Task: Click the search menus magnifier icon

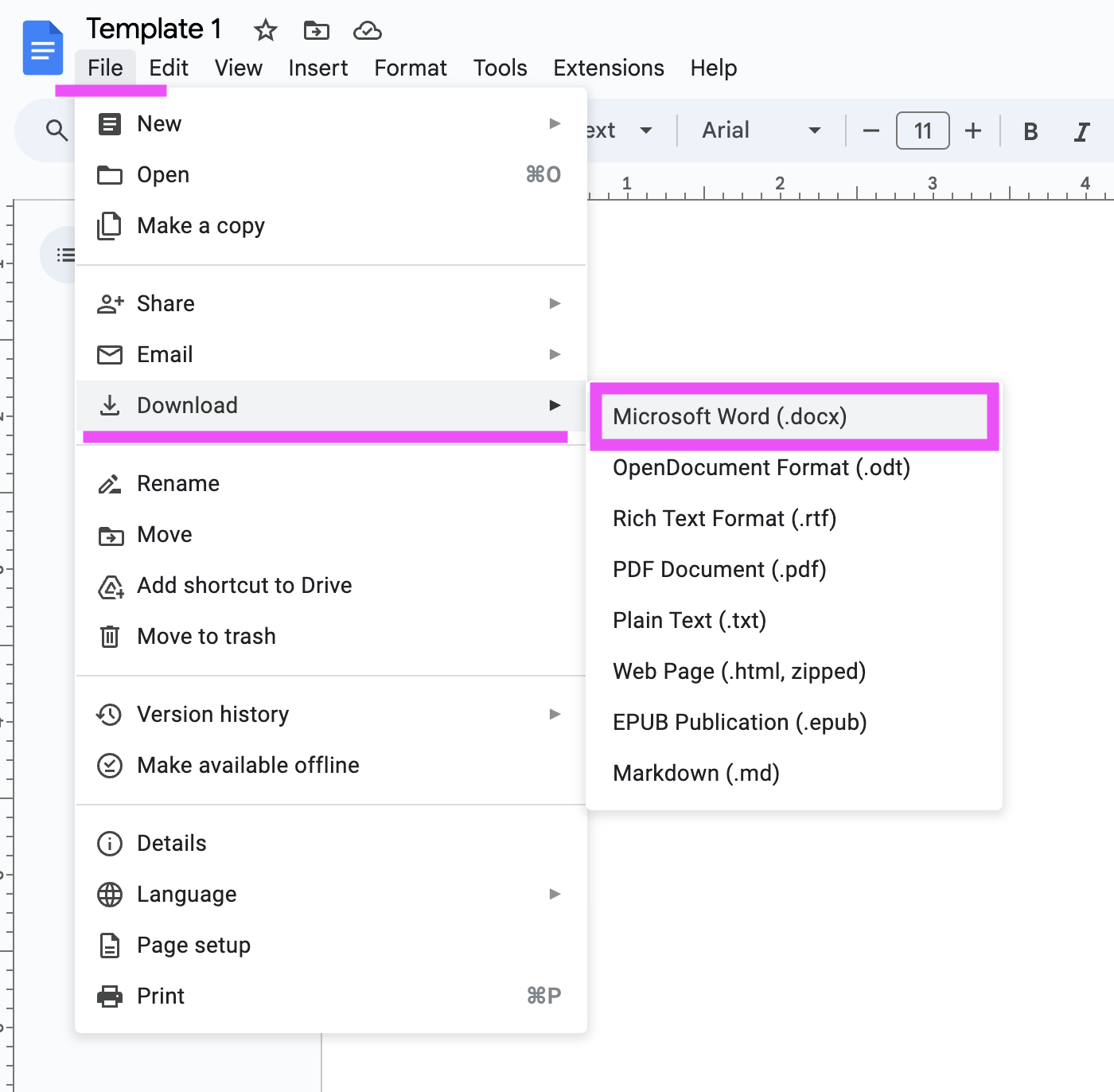Action: (56, 130)
